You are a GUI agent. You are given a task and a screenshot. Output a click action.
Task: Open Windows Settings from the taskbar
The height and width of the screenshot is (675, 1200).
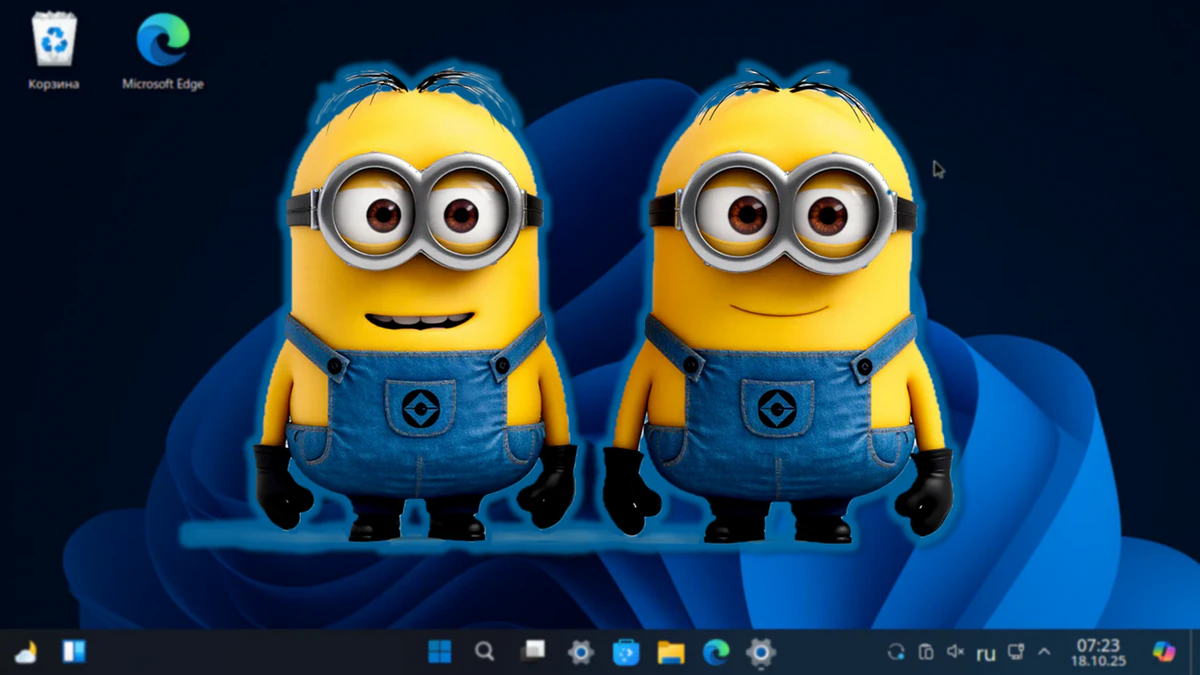[x=581, y=652]
